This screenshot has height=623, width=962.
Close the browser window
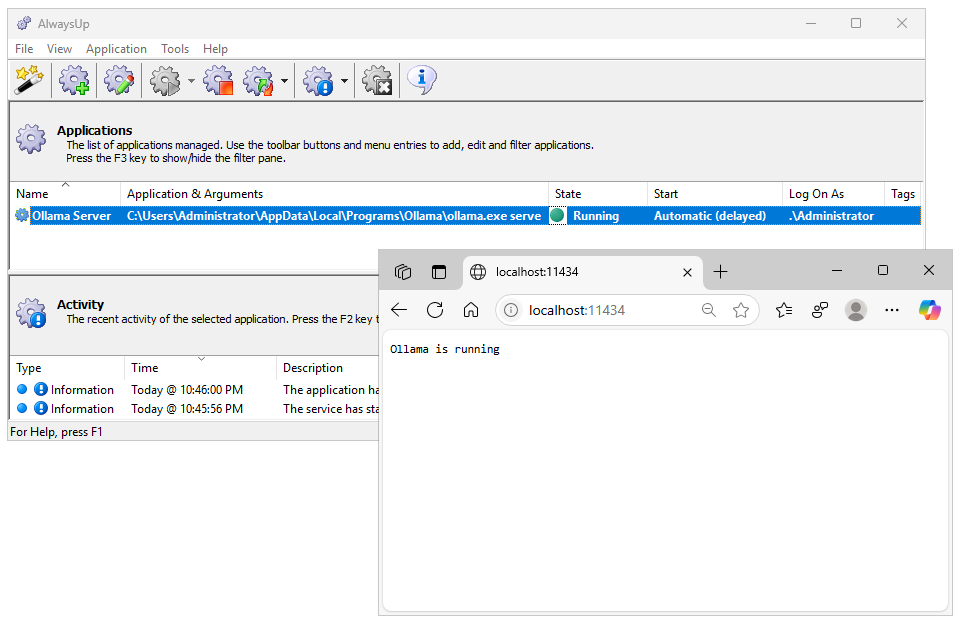point(929,271)
